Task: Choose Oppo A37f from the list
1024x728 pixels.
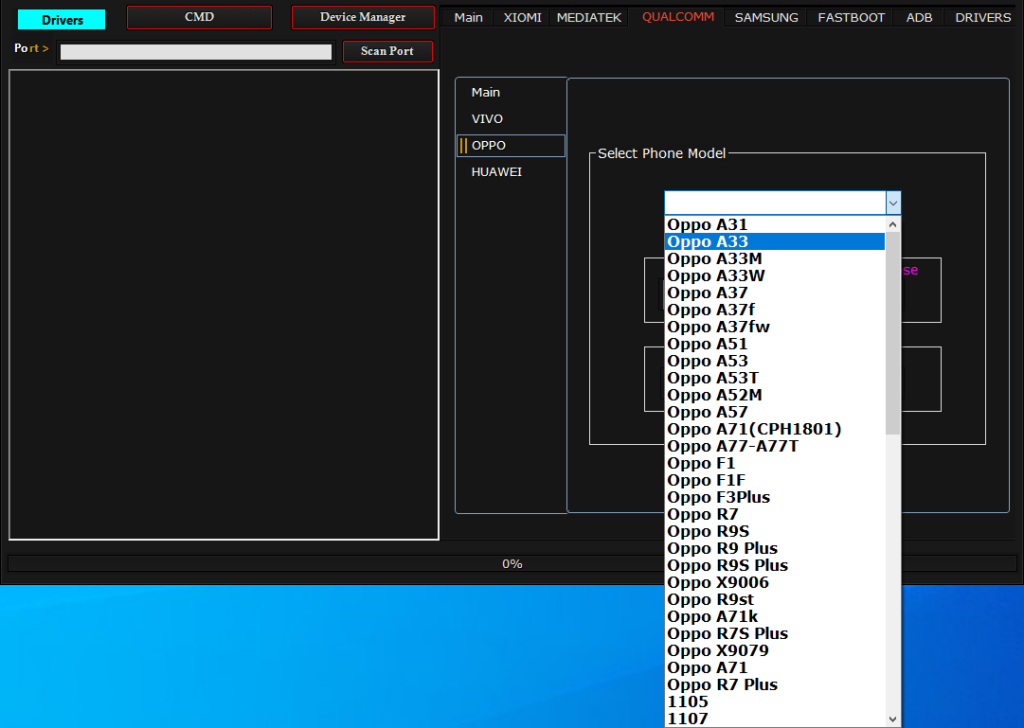Action: tap(775, 309)
